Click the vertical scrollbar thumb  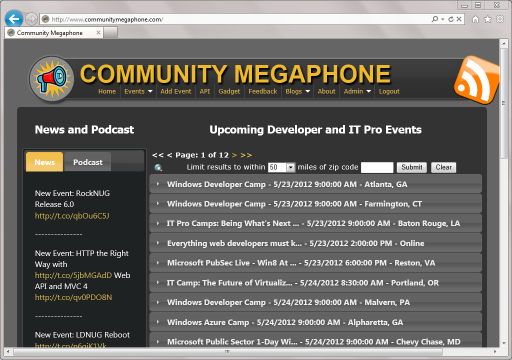[x=504, y=103]
